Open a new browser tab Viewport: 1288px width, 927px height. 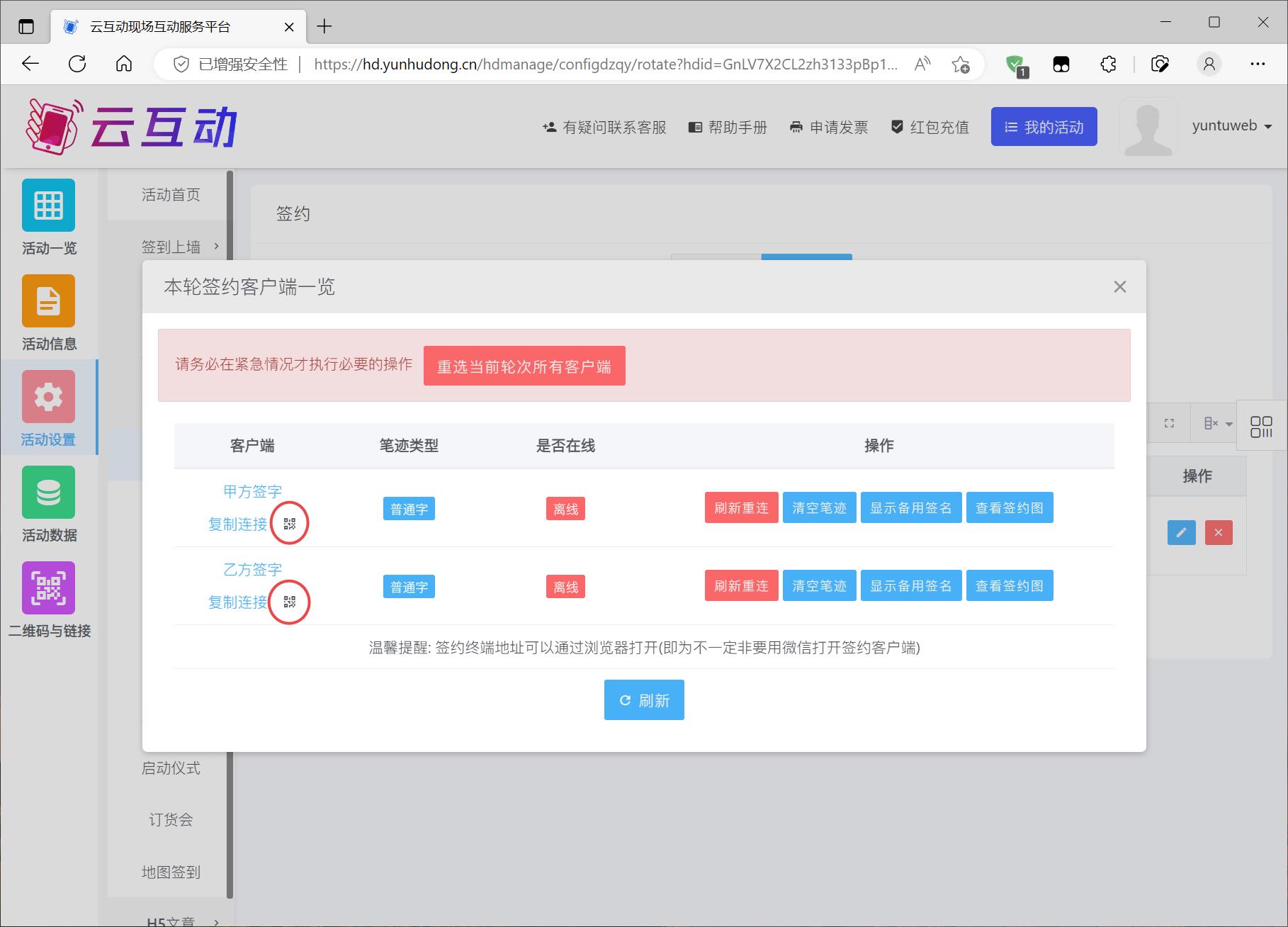click(324, 27)
